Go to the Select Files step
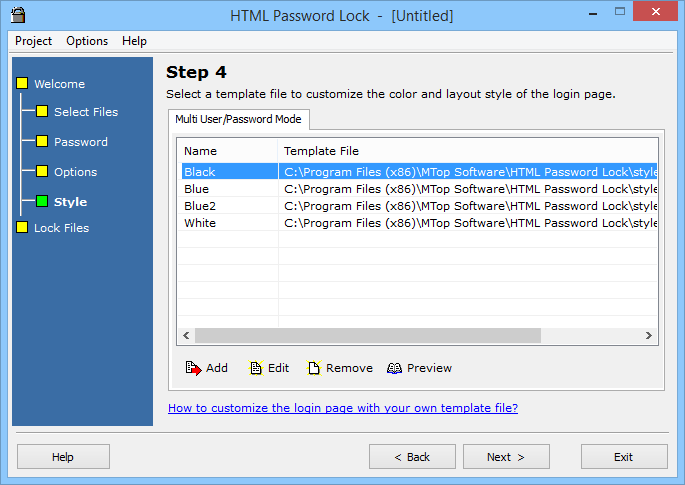The height and width of the screenshot is (485, 685). pyautogui.click(x=86, y=112)
